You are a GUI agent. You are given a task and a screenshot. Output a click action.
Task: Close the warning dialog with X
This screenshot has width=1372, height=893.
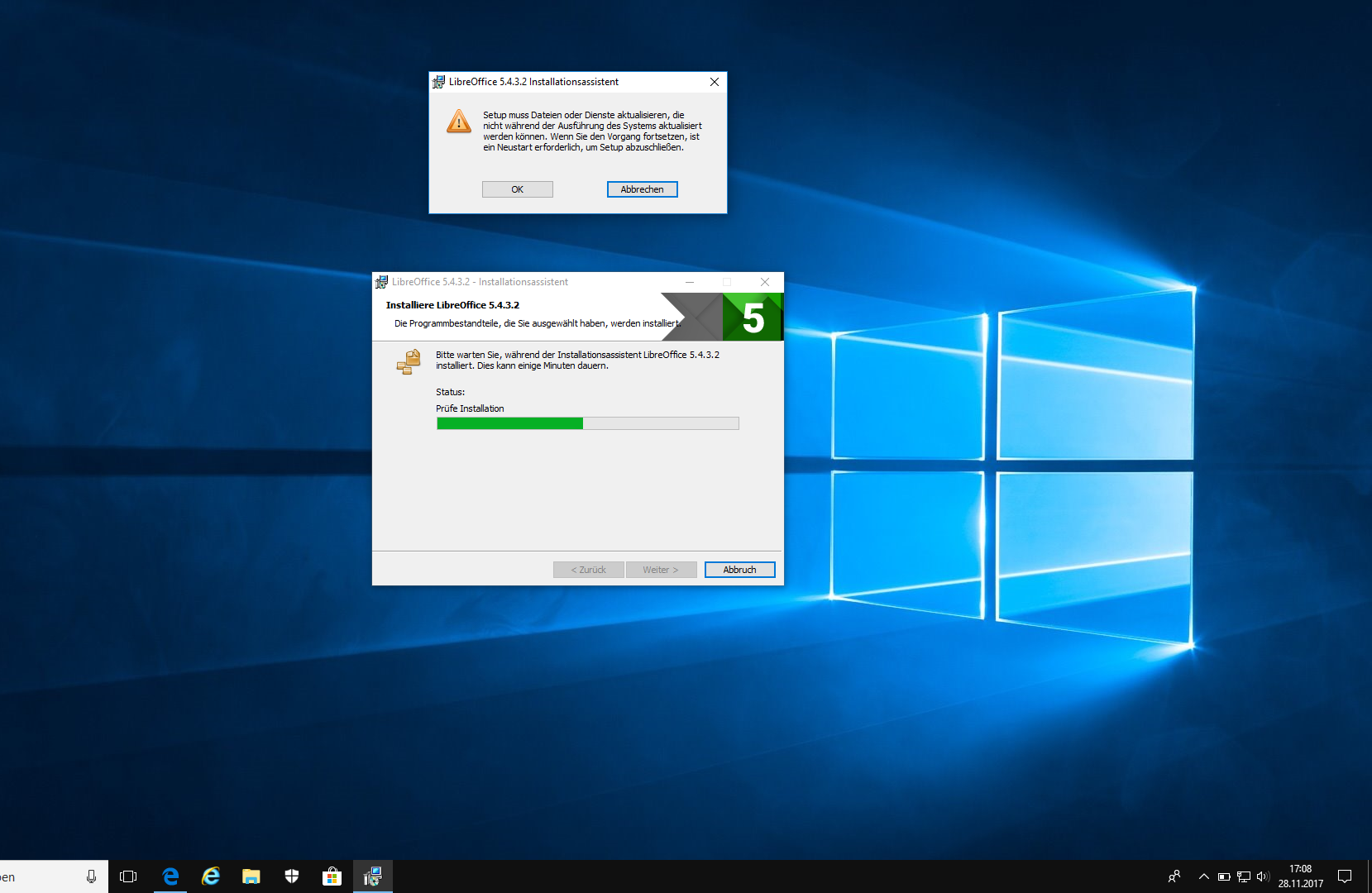pos(715,82)
